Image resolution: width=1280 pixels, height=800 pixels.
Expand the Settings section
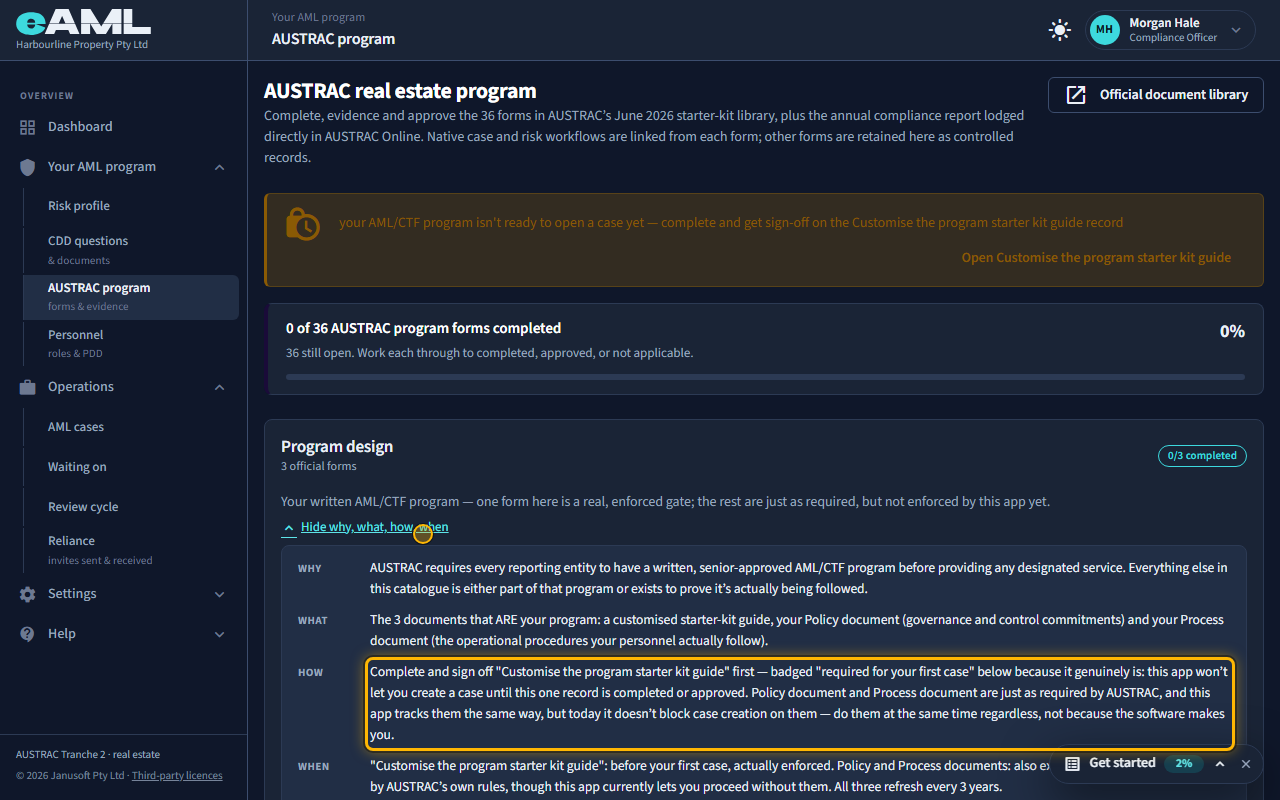[x=219, y=594]
